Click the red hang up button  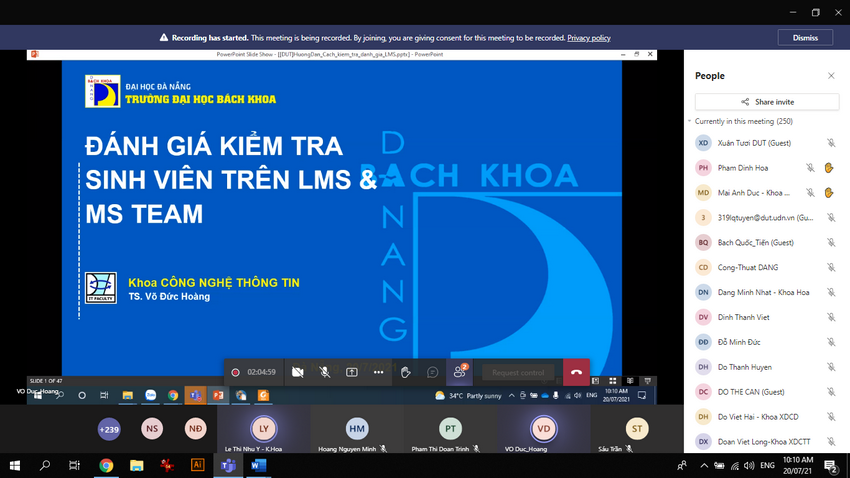coord(576,372)
